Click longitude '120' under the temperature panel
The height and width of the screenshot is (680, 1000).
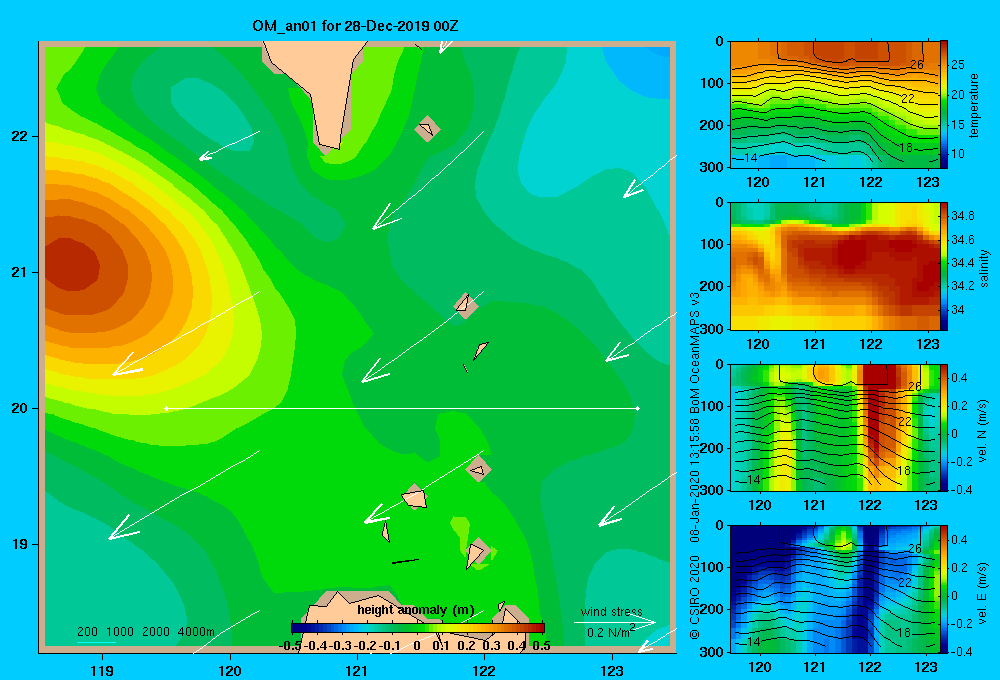[x=758, y=182]
